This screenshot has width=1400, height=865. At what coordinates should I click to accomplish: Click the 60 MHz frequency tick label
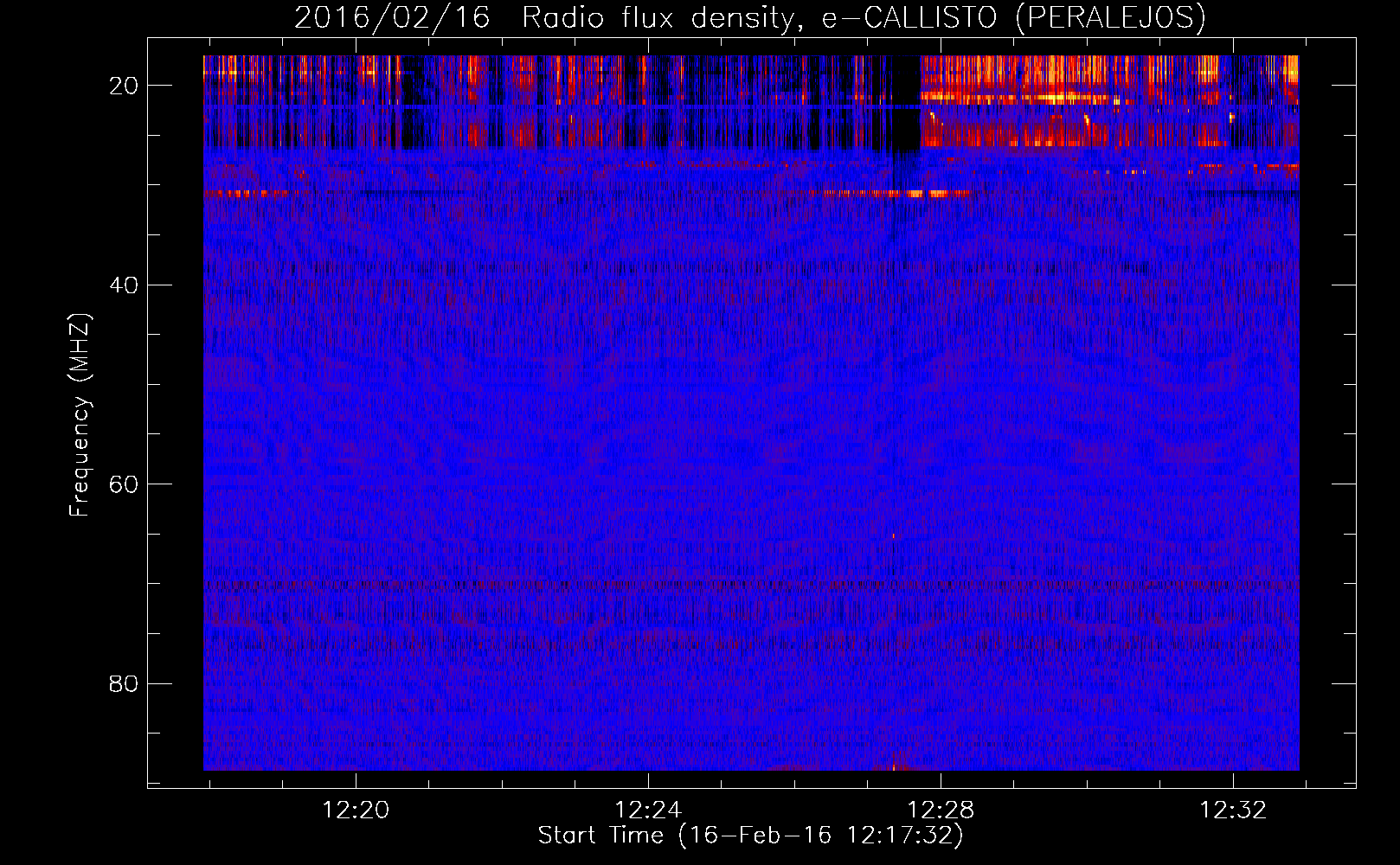(x=124, y=484)
